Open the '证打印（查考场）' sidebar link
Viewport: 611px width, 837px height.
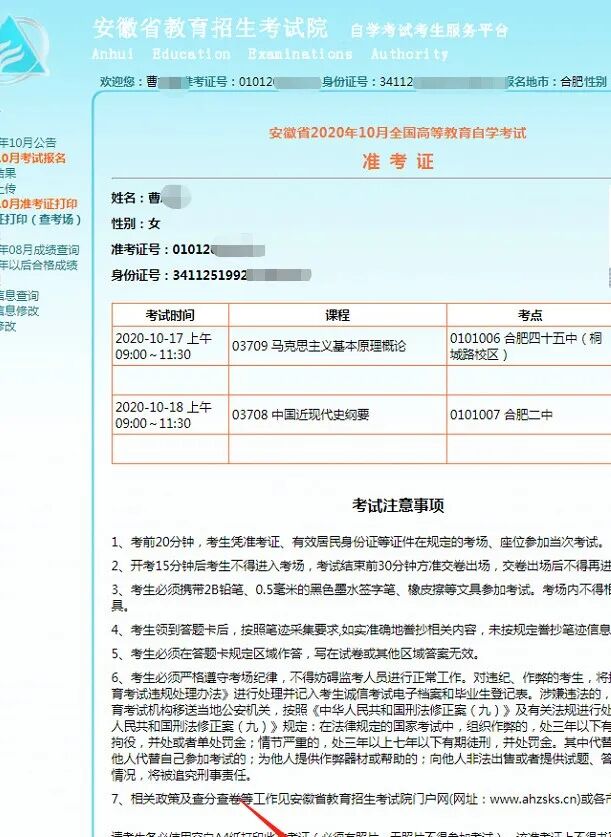[x=41, y=219]
